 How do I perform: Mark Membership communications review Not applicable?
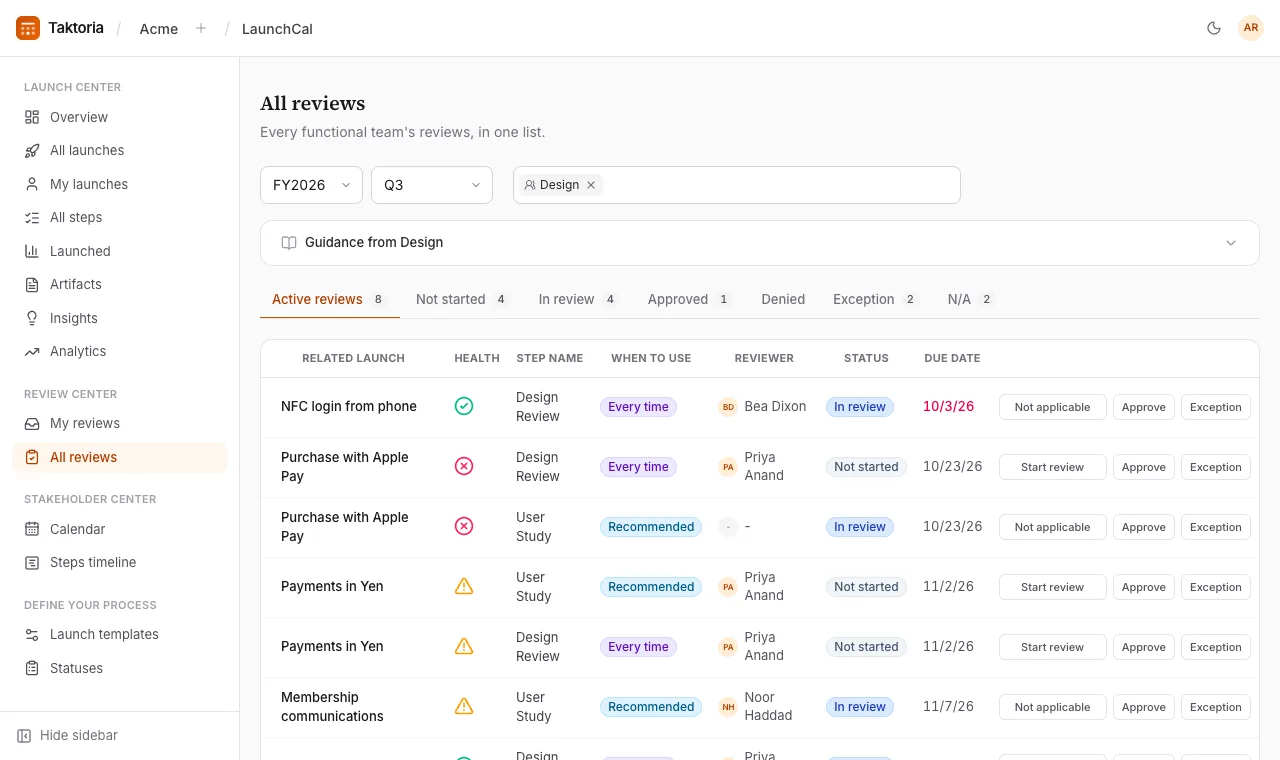coord(1053,707)
